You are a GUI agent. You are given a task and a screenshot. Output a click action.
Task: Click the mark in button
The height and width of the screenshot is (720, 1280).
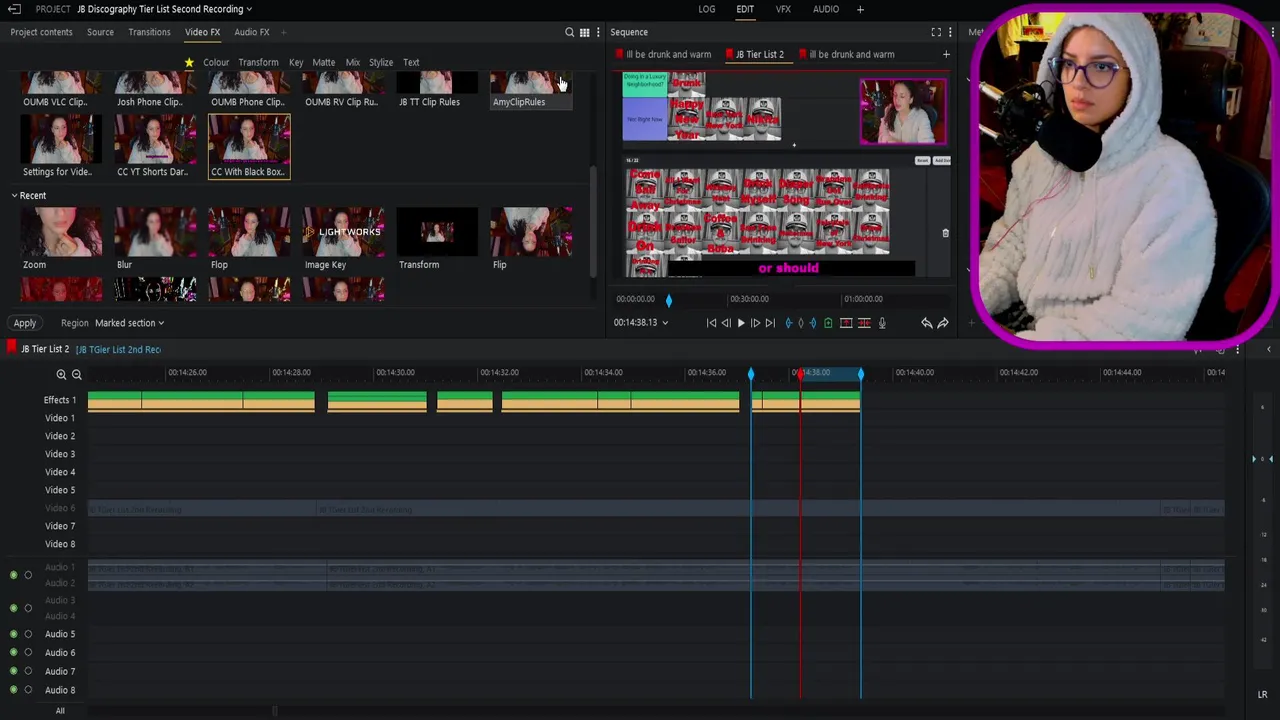click(x=788, y=323)
